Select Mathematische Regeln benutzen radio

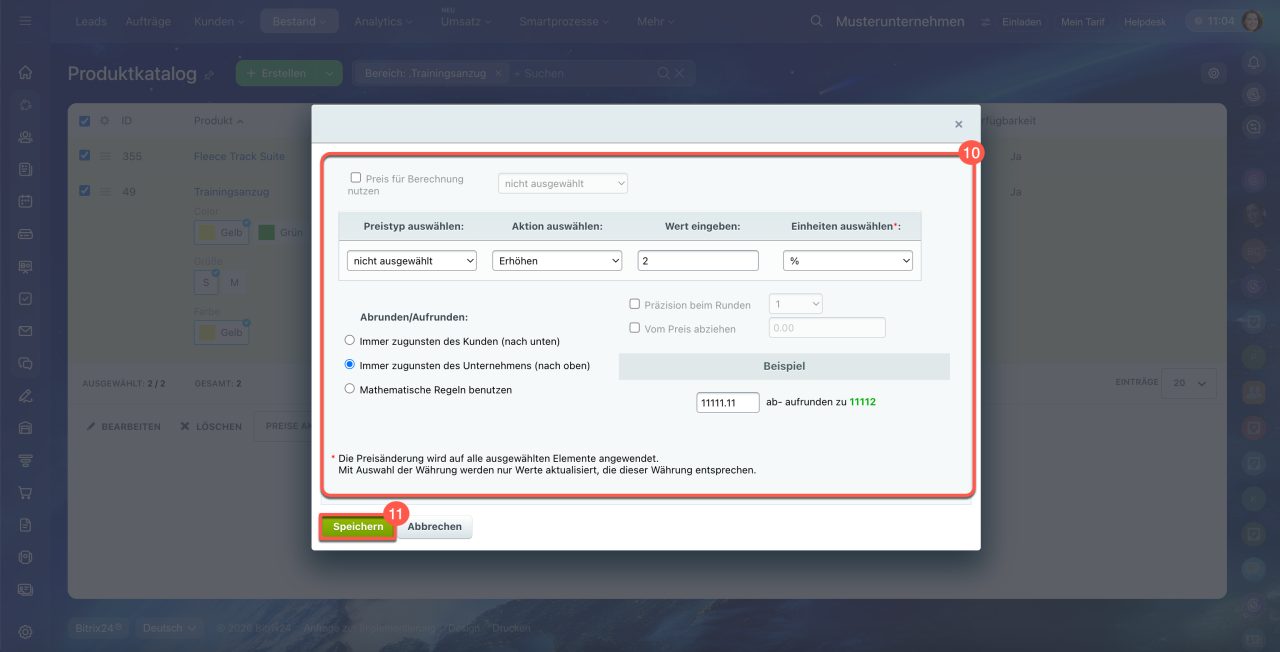350,389
